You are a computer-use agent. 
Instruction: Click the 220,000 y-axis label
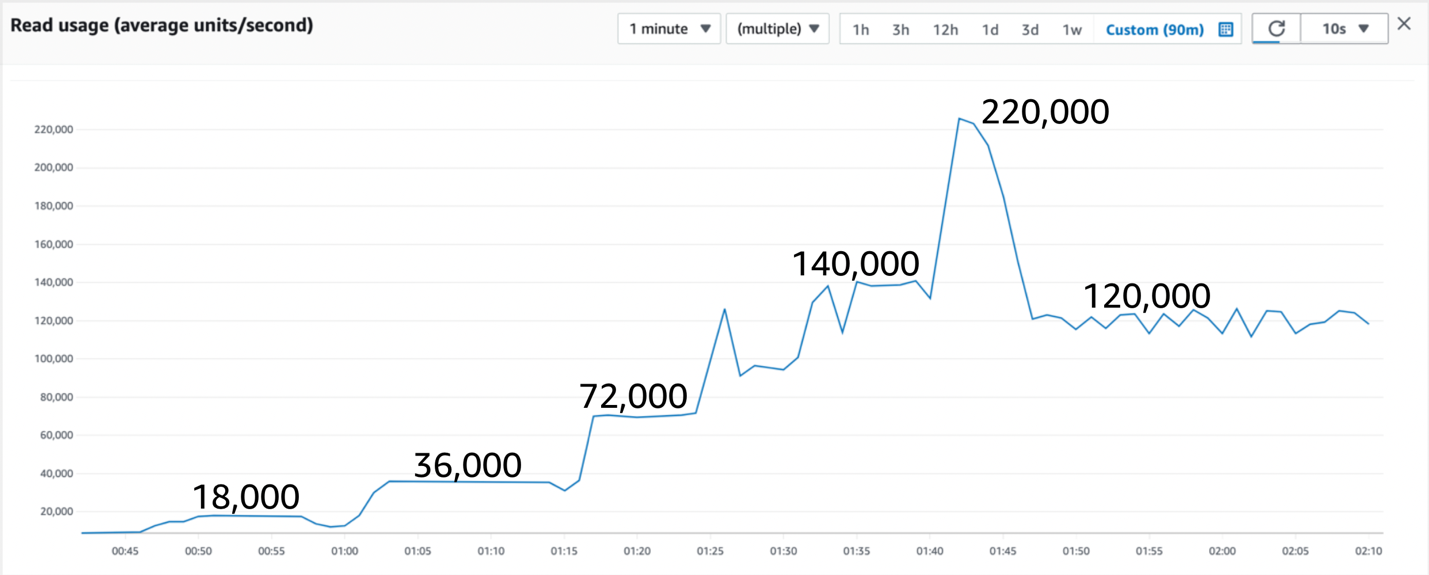coord(53,130)
